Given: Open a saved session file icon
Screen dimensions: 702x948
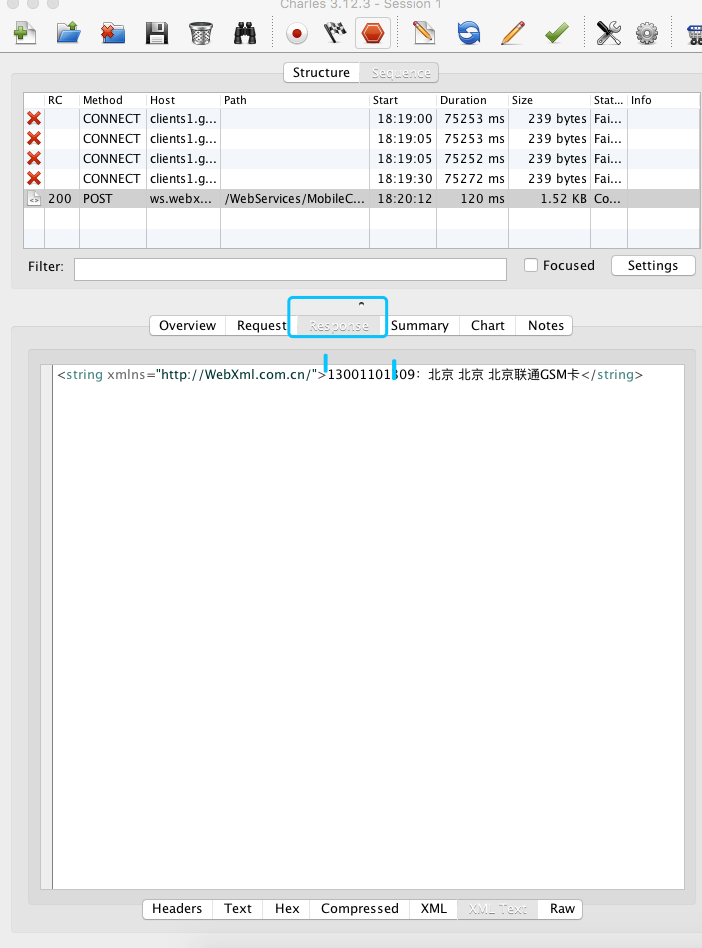Looking at the screenshot, I should click(68, 33).
